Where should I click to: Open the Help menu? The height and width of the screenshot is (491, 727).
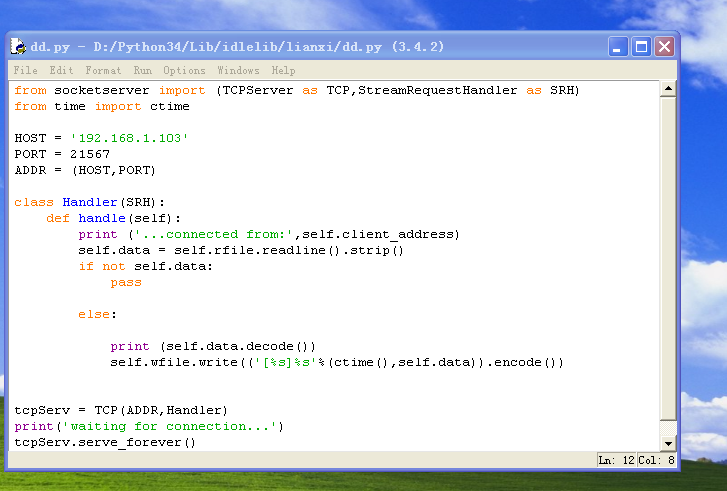284,71
